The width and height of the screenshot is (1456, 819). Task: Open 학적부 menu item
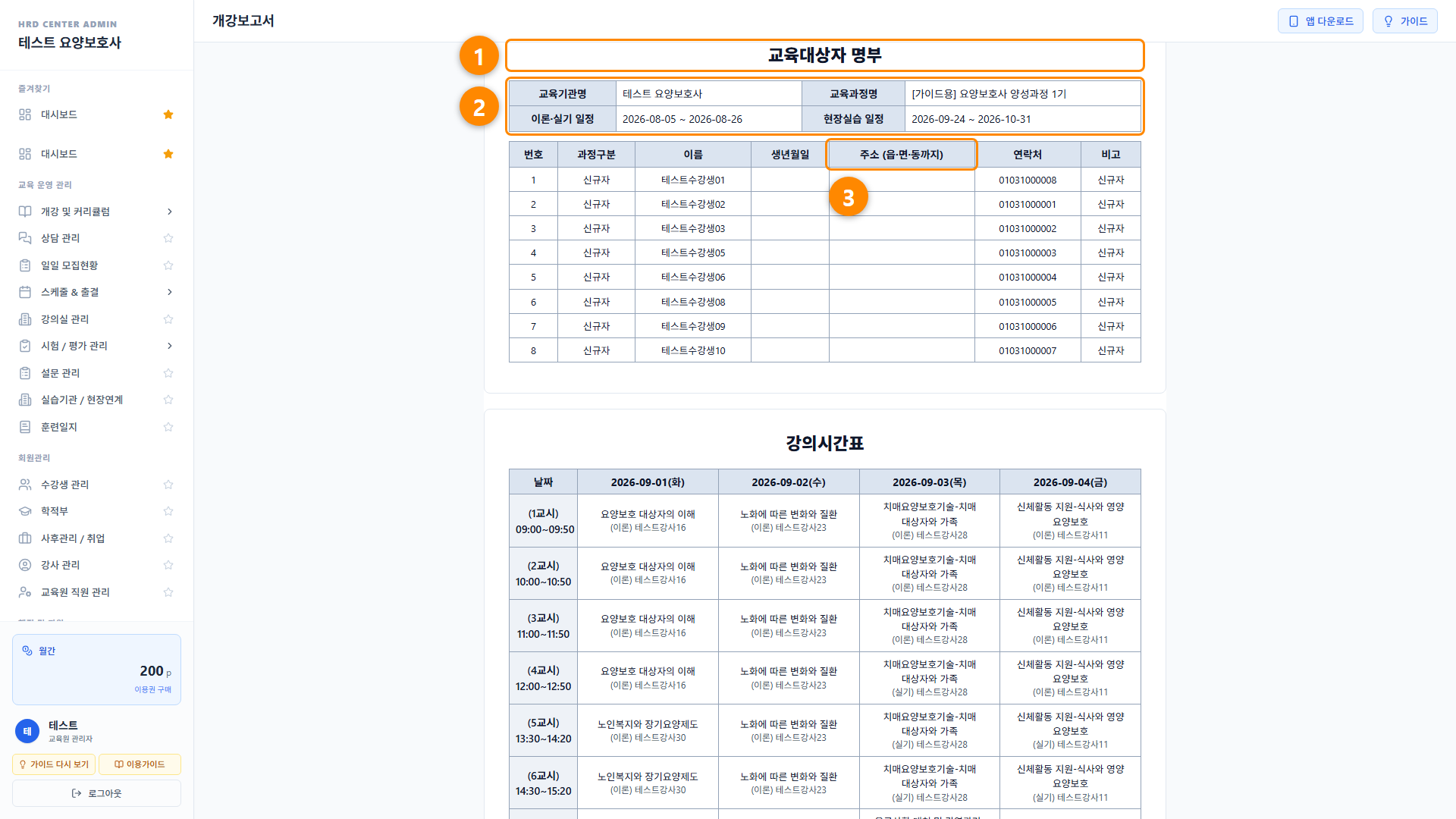click(96, 511)
